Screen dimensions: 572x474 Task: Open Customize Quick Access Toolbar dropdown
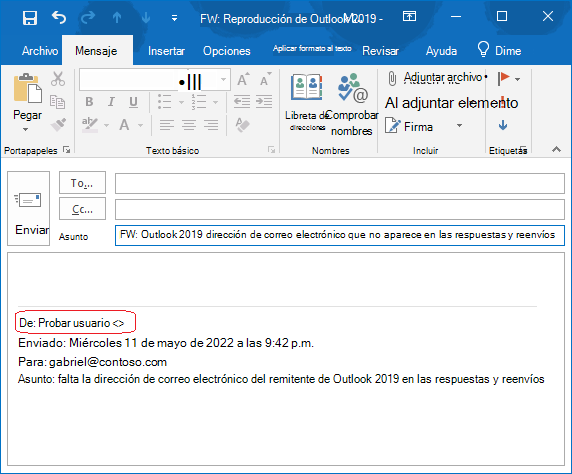[x=174, y=18]
